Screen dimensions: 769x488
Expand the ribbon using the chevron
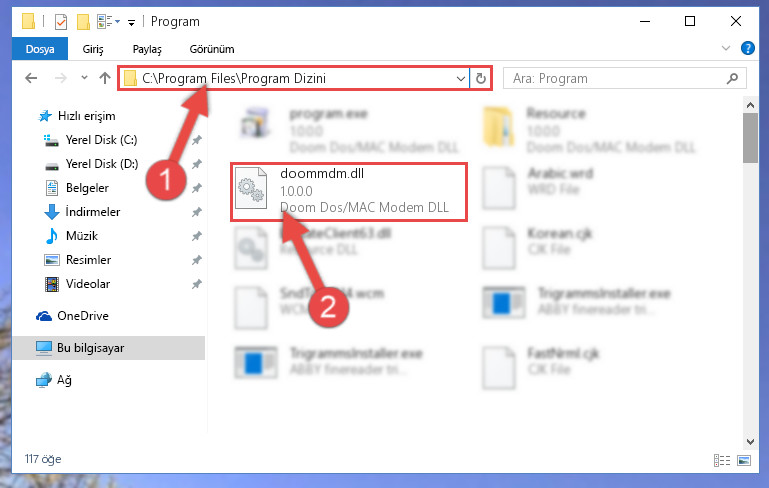click(726, 48)
